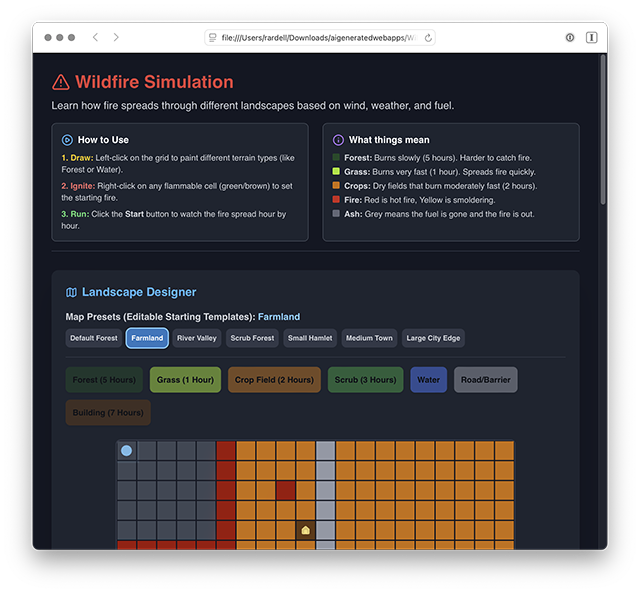
Task: Pick the Water terrain brush
Action: (x=428, y=380)
